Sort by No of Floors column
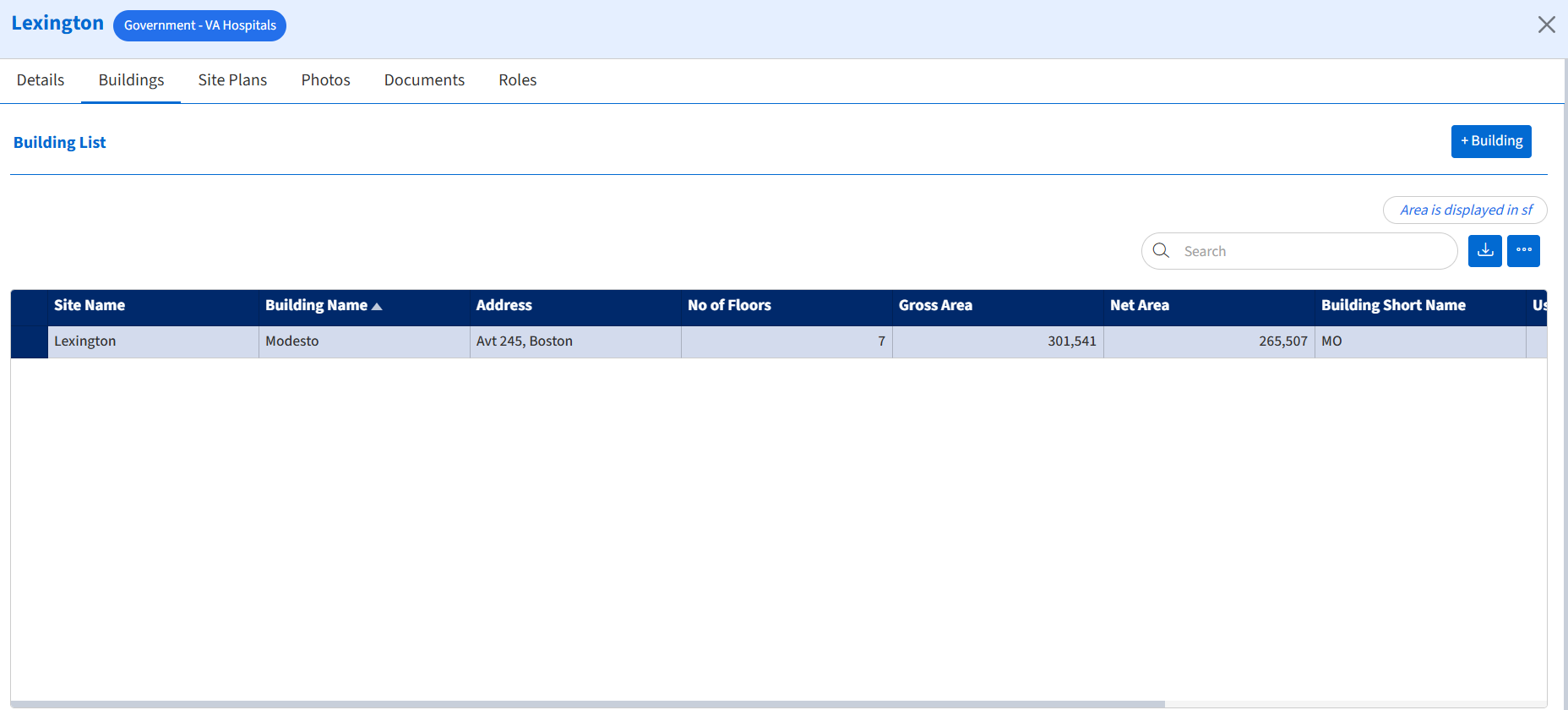 [x=729, y=306]
